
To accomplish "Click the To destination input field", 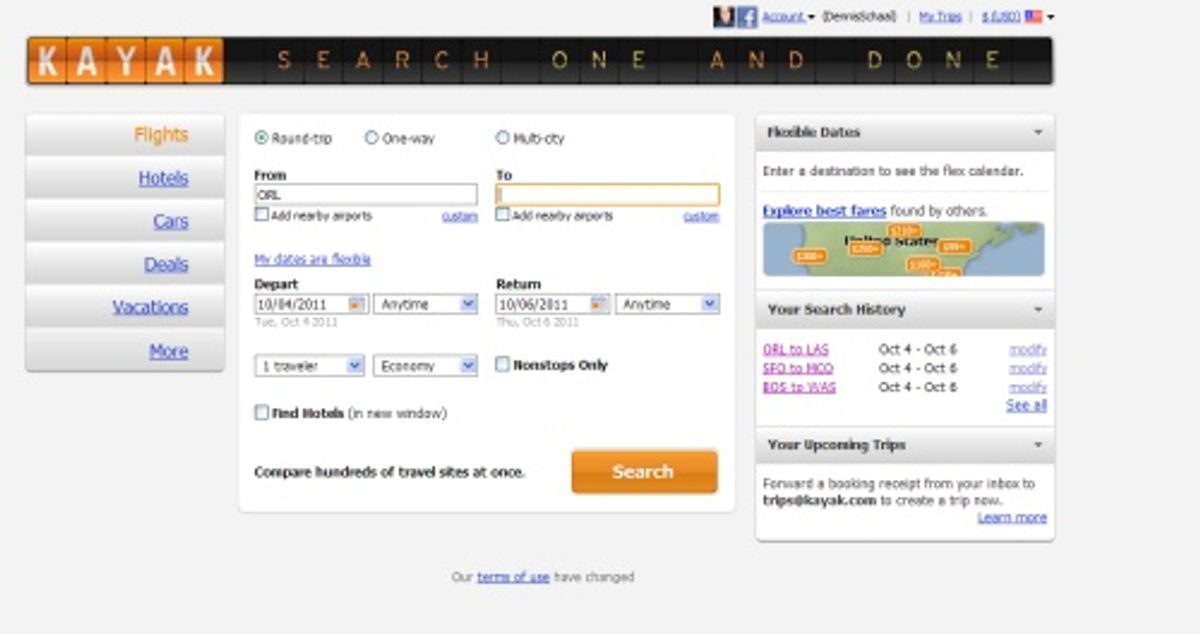I will point(606,194).
